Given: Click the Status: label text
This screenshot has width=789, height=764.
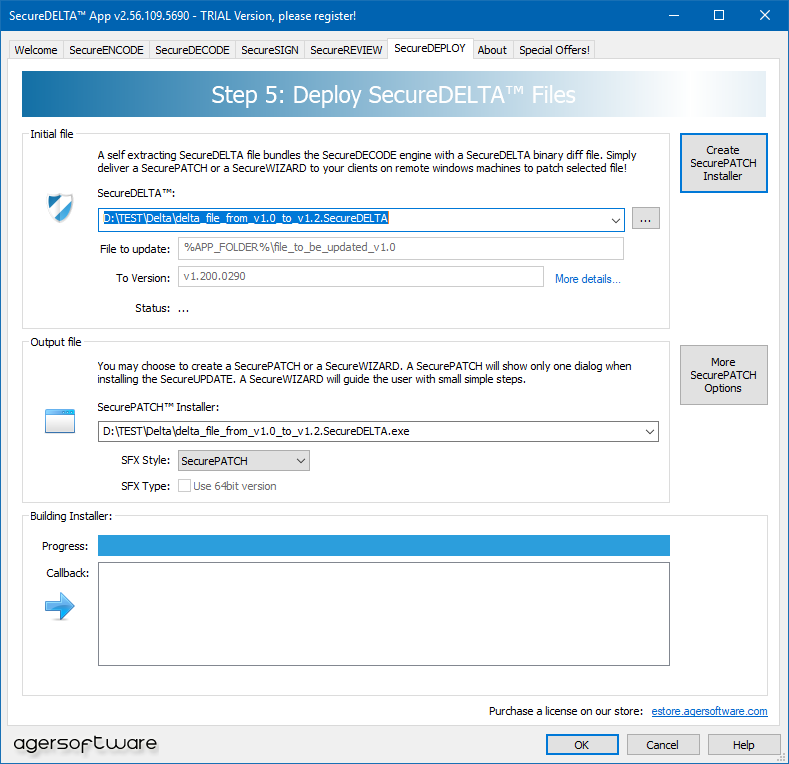Looking at the screenshot, I should click(x=152, y=308).
